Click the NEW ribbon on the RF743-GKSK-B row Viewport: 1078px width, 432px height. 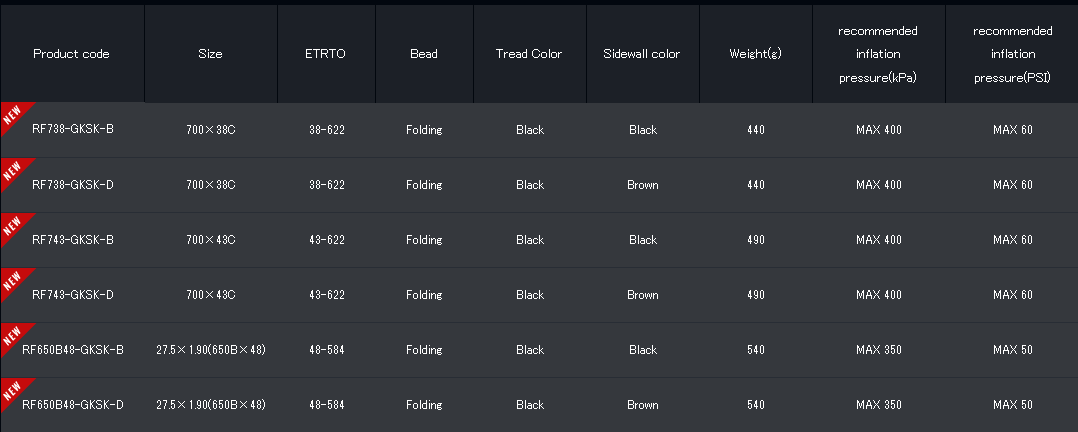click(13, 225)
